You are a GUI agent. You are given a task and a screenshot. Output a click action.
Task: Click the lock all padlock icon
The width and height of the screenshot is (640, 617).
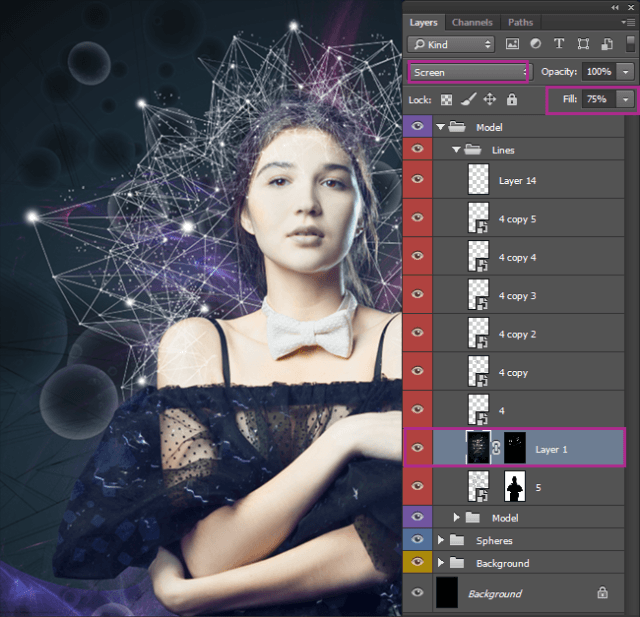tap(511, 100)
